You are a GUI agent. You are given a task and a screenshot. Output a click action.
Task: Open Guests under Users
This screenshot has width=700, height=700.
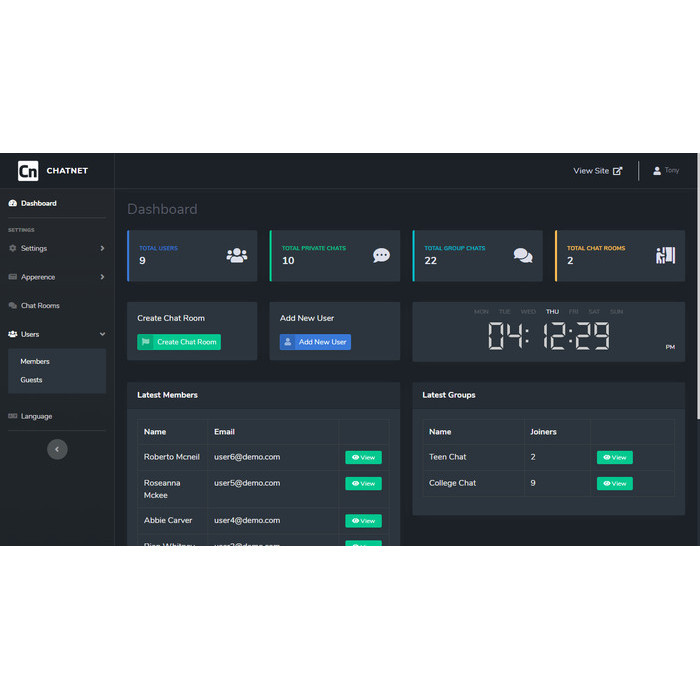point(31,380)
